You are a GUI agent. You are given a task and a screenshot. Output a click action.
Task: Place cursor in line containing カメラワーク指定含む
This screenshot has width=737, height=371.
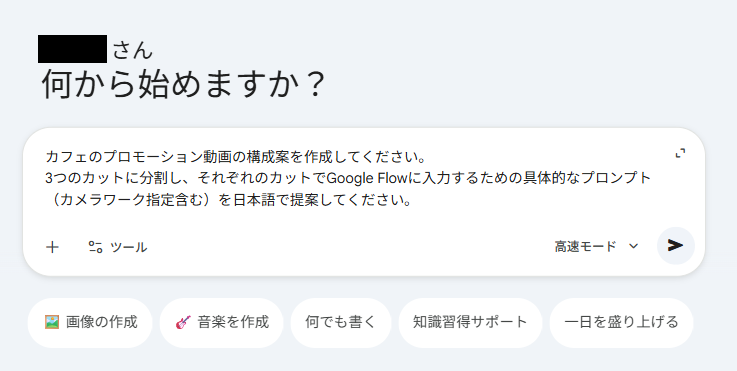[x=229, y=200]
